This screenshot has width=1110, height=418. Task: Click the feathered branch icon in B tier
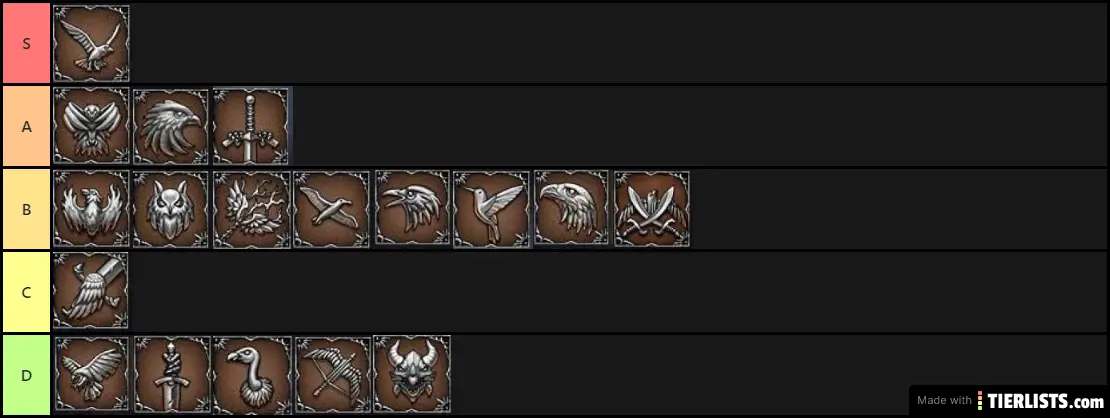tap(251, 209)
